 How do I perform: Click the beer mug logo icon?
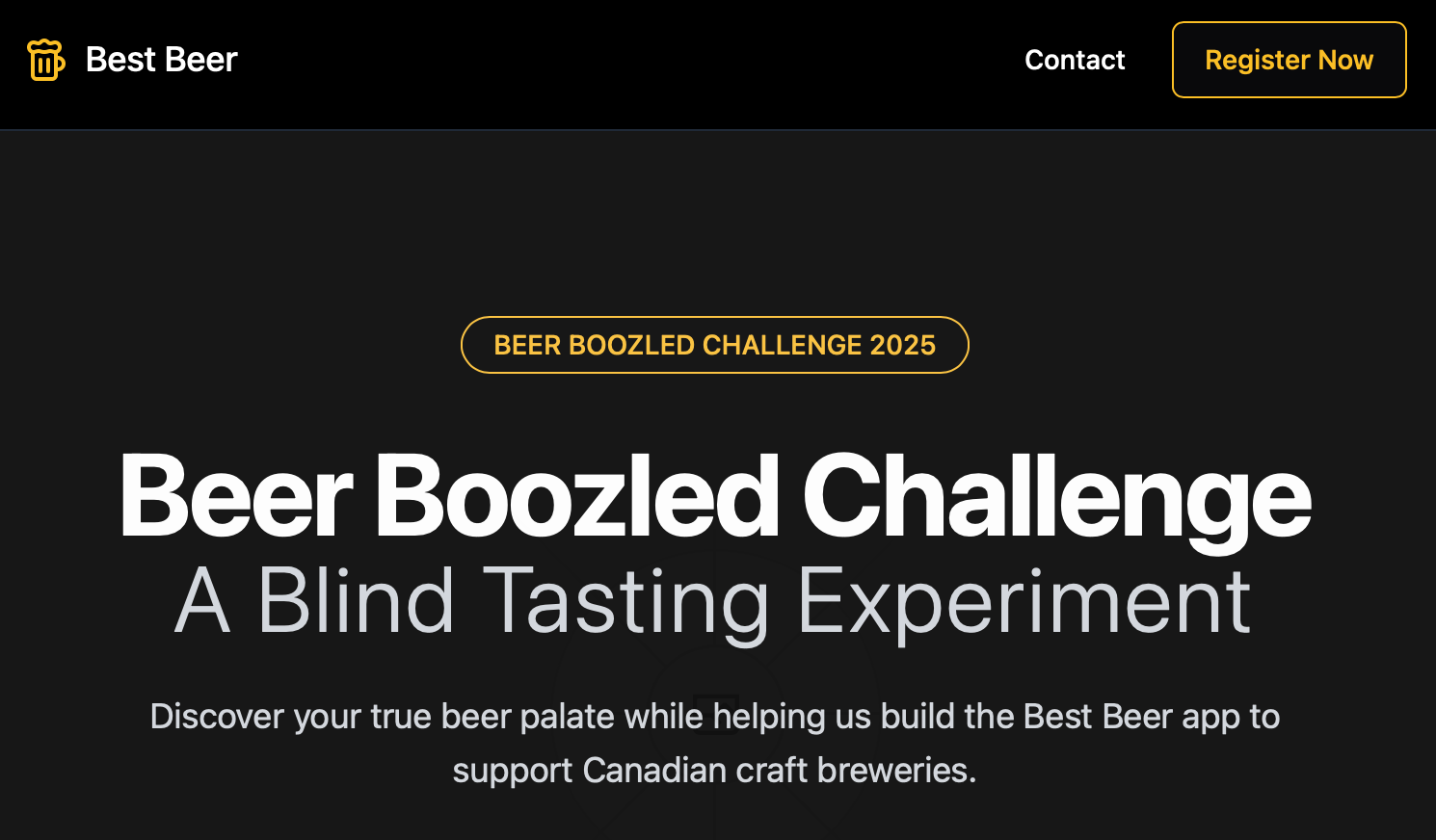(45, 60)
